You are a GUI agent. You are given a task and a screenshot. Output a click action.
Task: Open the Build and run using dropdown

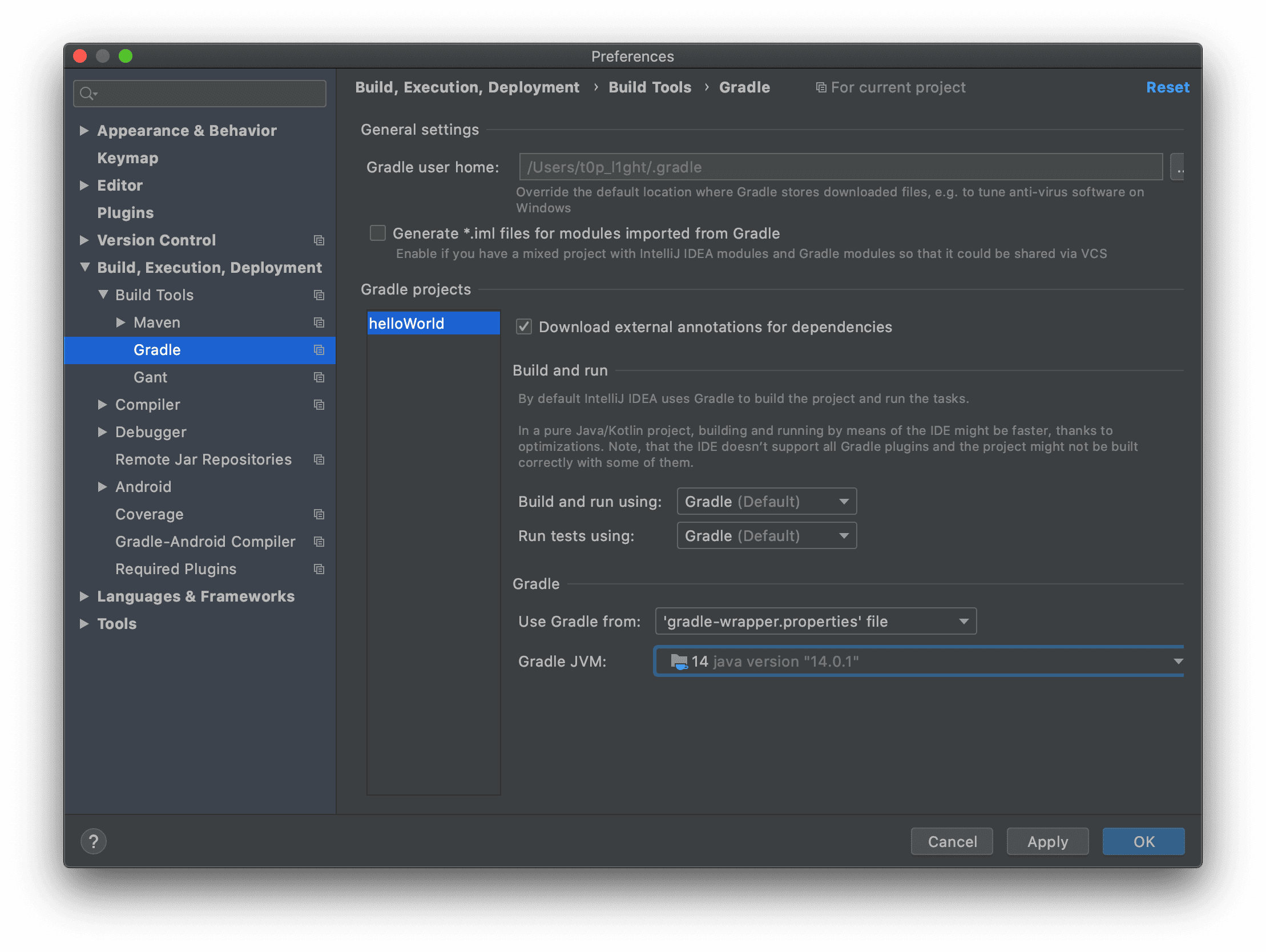[x=766, y=502]
